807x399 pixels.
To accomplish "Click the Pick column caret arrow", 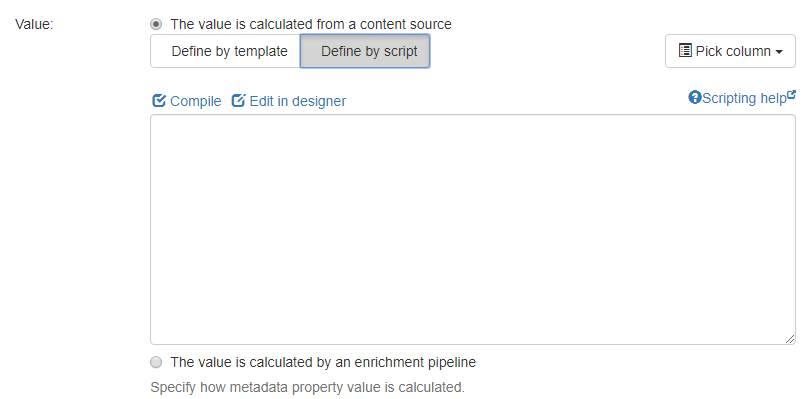I will (779, 52).
